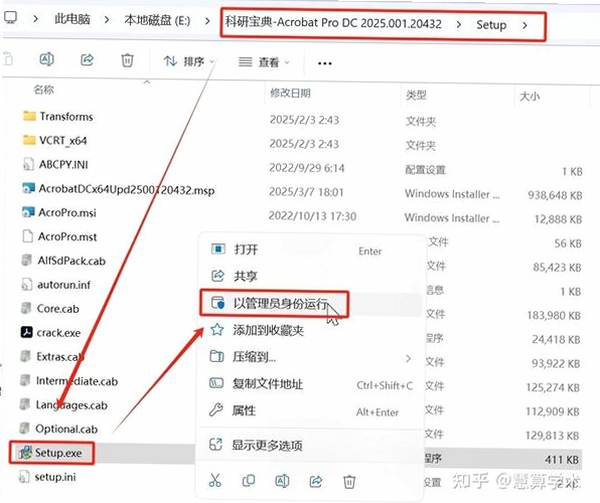
Task: Click the delete trash icon in context menu
Action: click(x=349, y=482)
